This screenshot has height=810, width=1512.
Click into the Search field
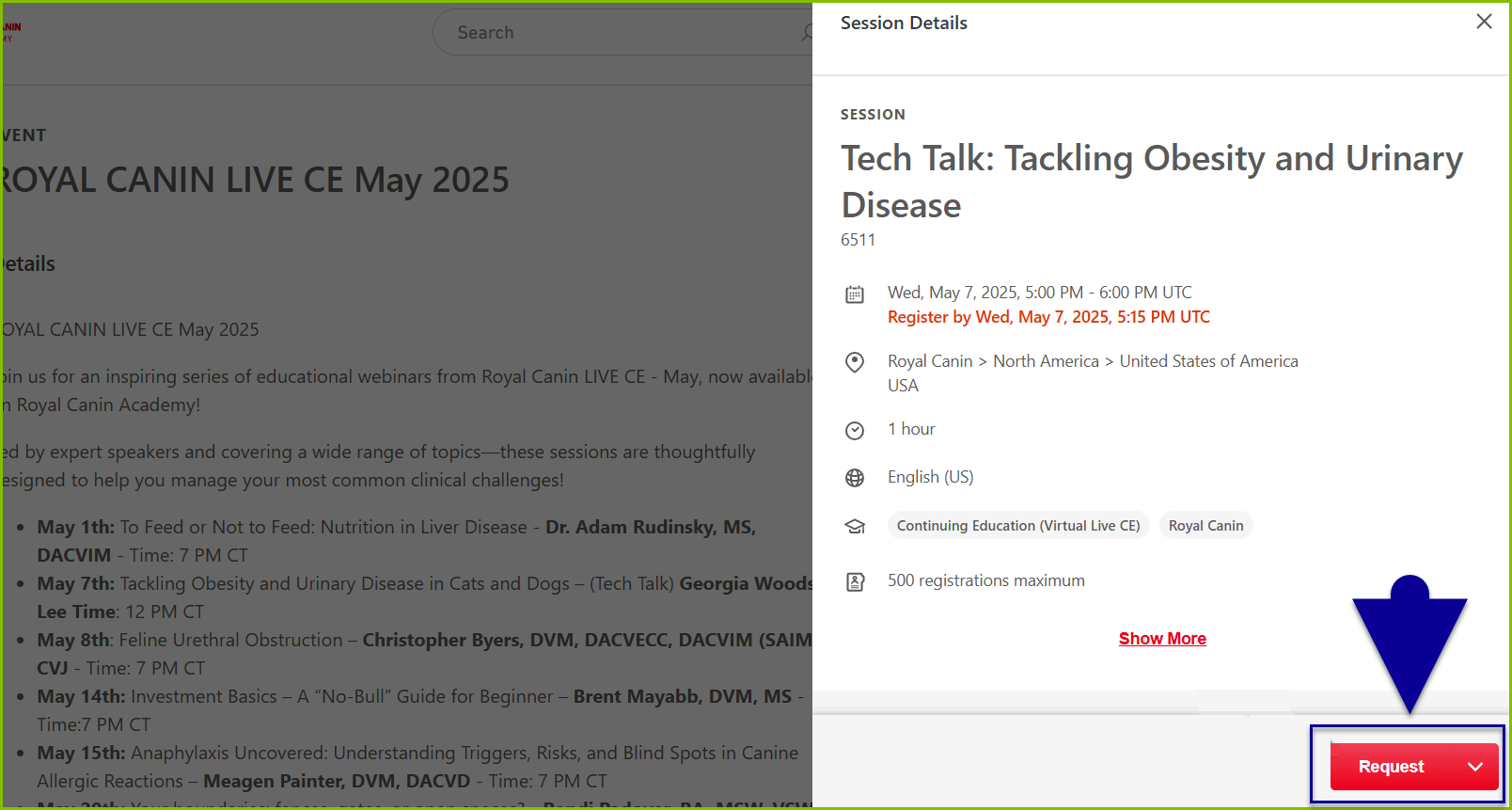(621, 33)
